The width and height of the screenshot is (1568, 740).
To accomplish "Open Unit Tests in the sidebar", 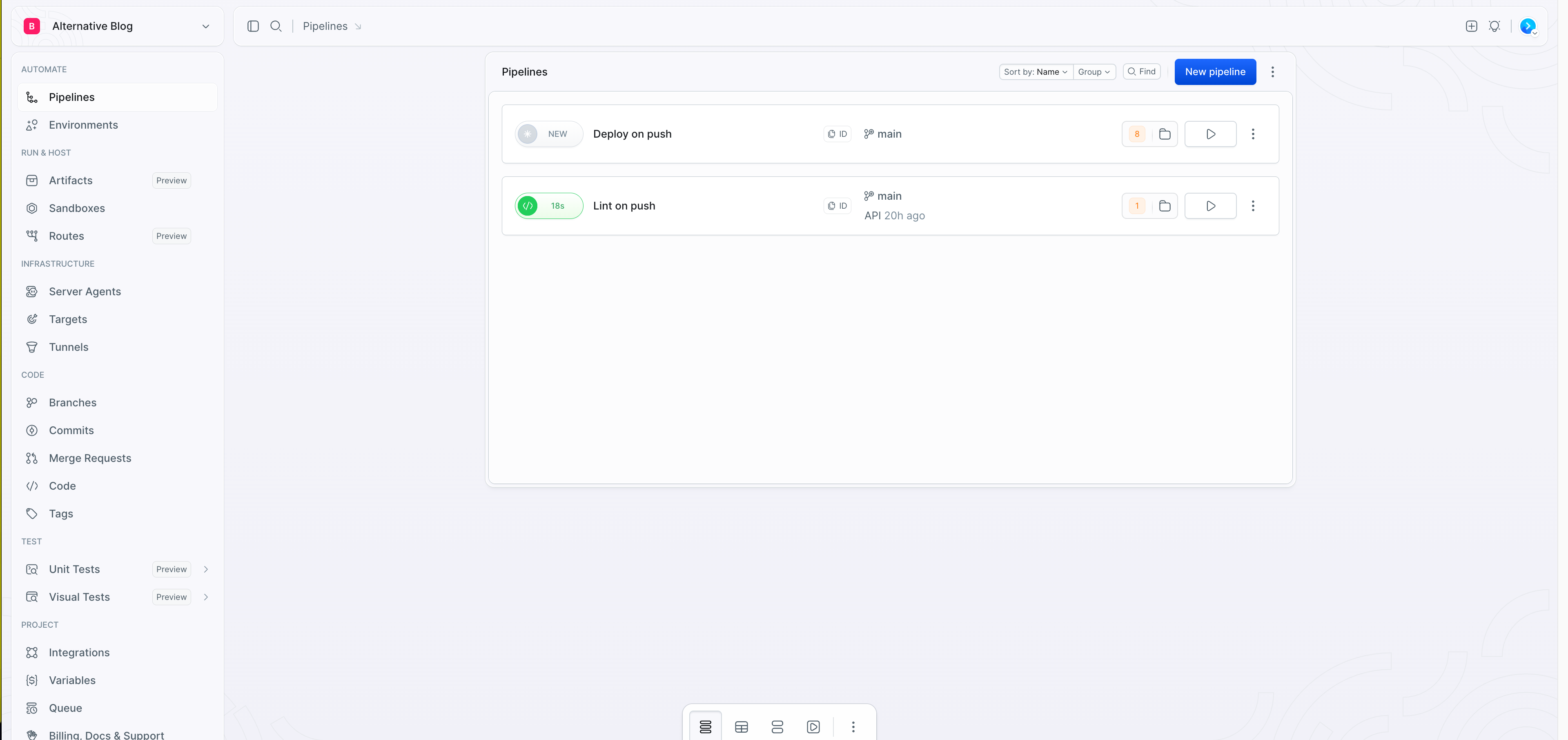I will pos(74,569).
